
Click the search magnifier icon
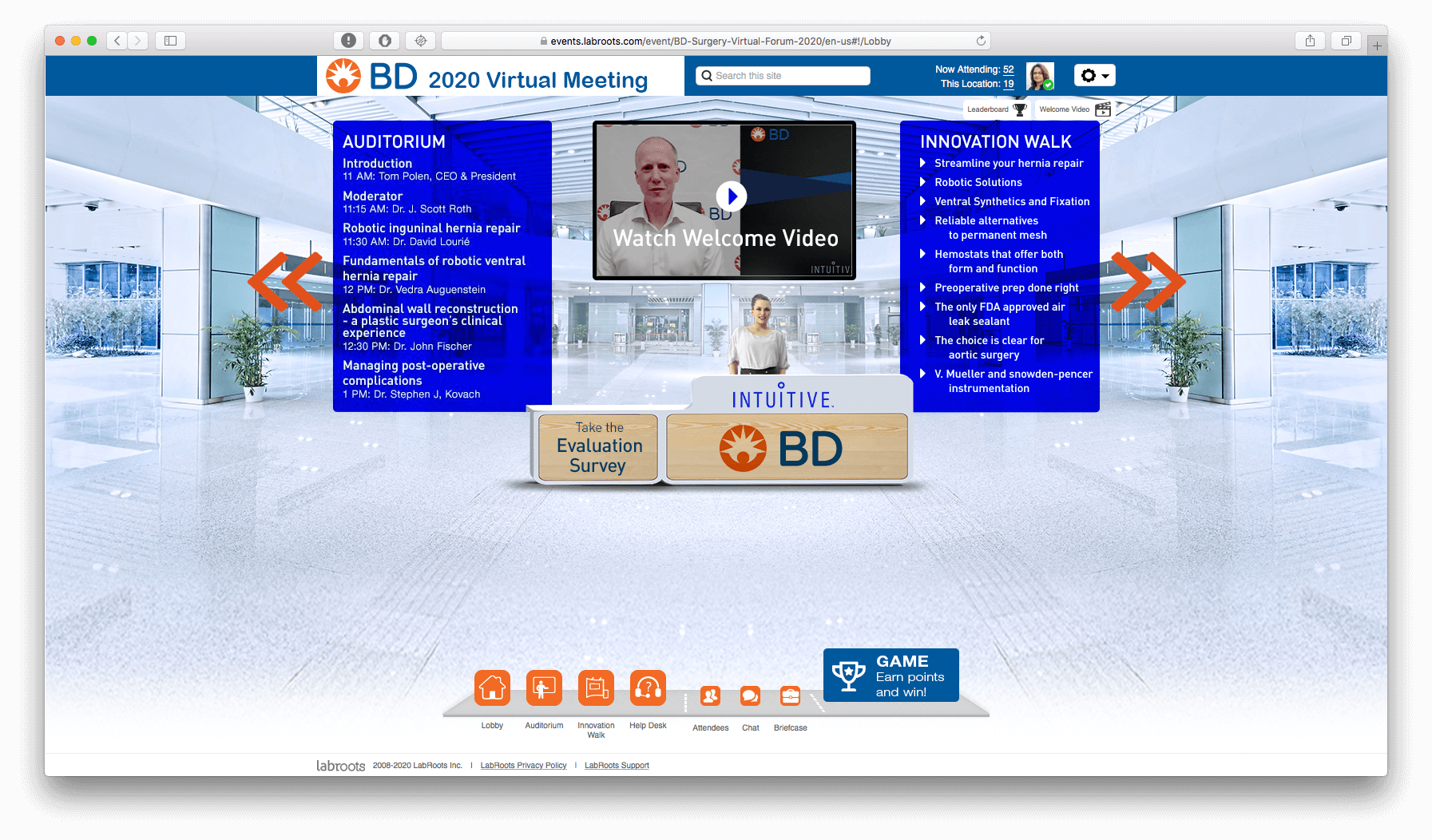[707, 76]
